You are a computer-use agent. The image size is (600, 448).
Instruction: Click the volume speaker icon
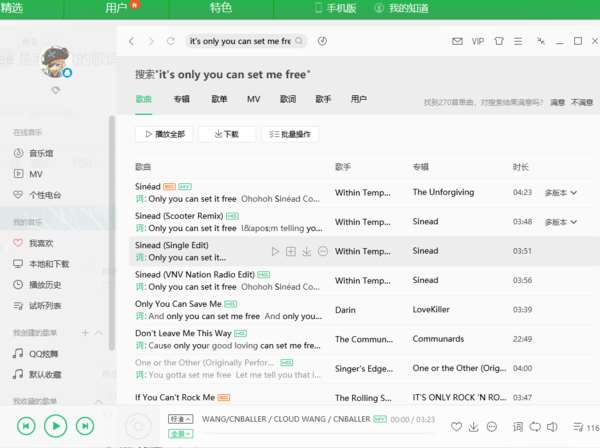click(552, 427)
